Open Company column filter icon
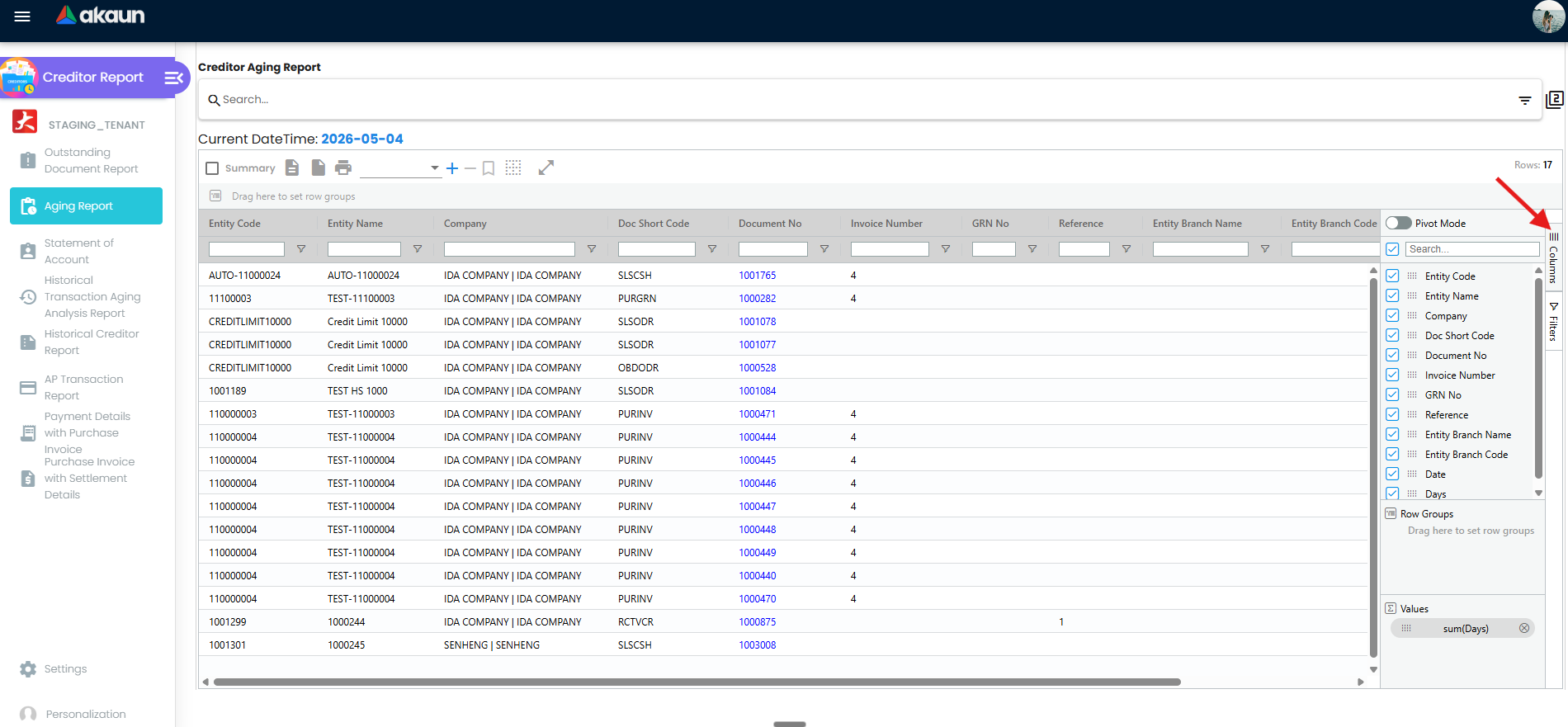The image size is (1568, 727). [592, 249]
